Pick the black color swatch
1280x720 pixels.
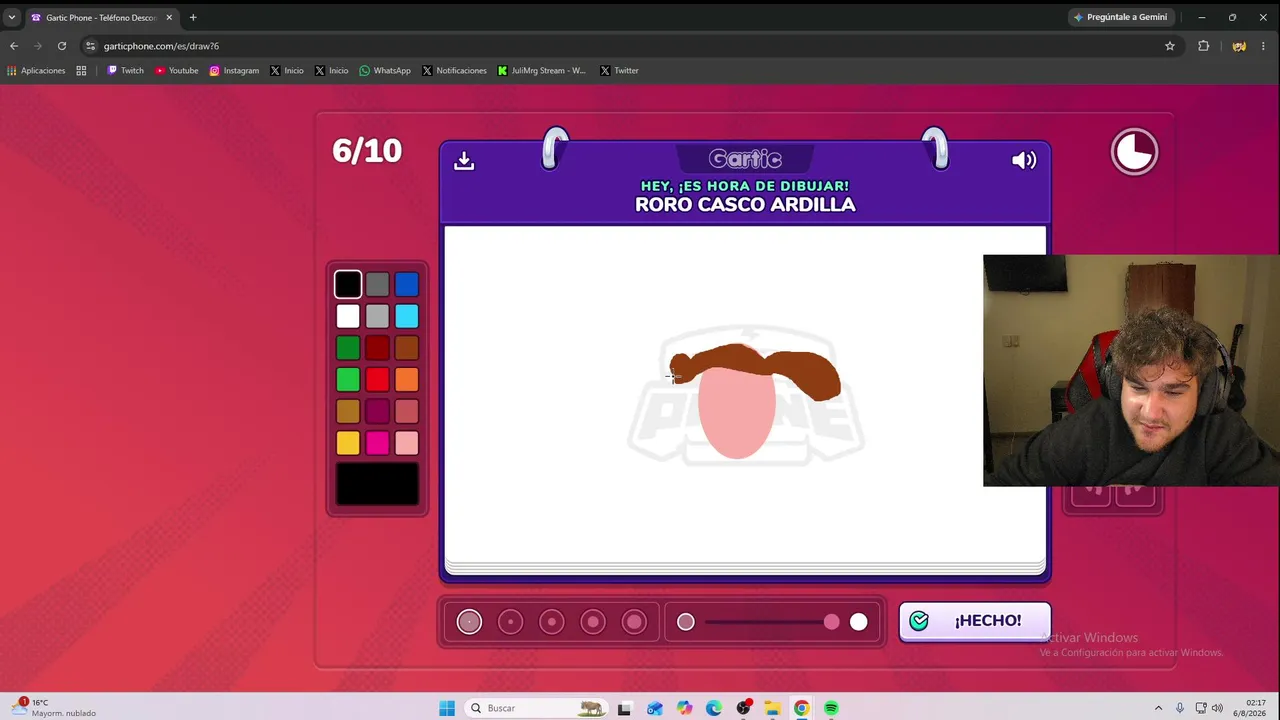coord(348,285)
